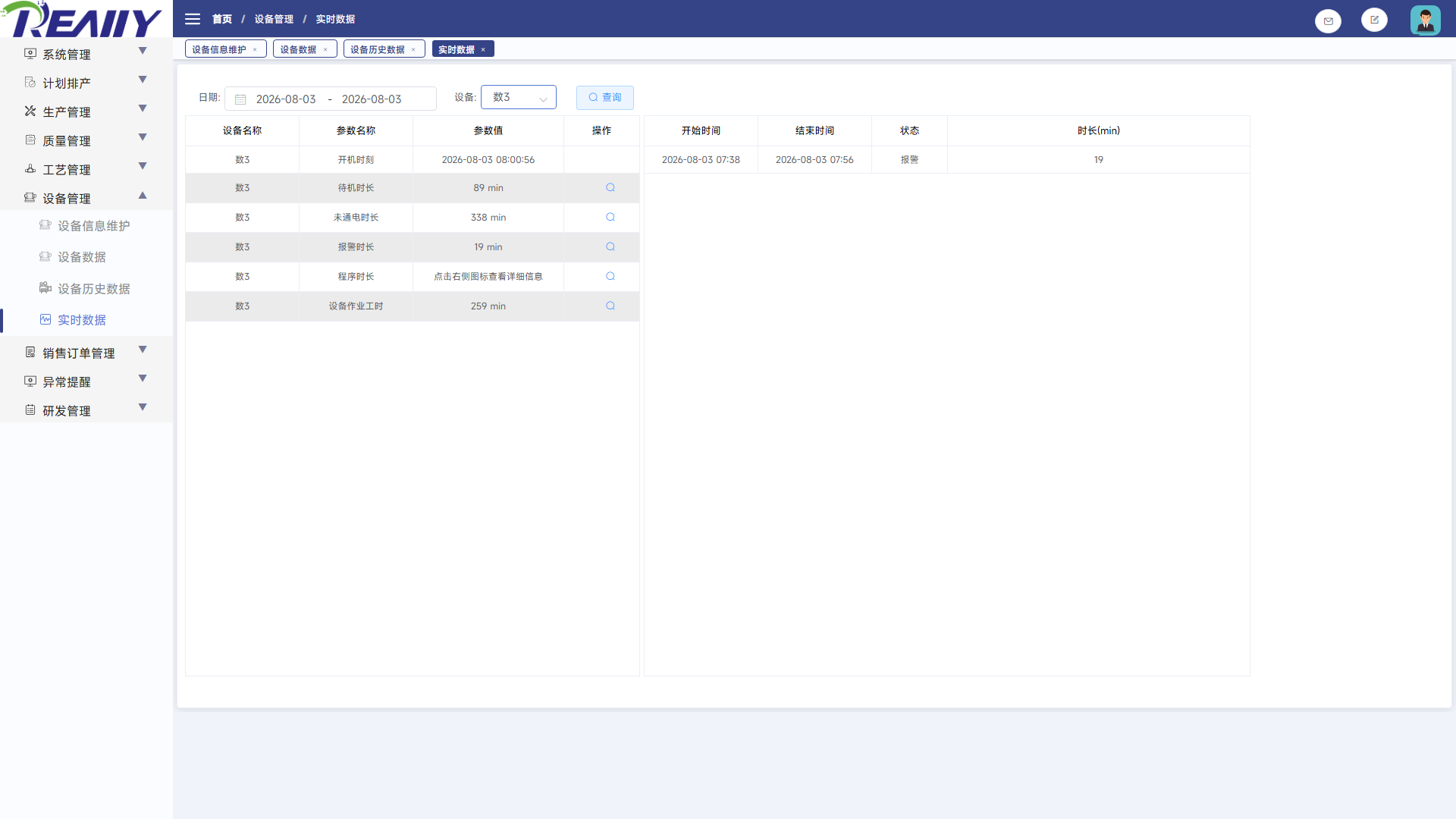Open the user avatar menu

(x=1426, y=20)
